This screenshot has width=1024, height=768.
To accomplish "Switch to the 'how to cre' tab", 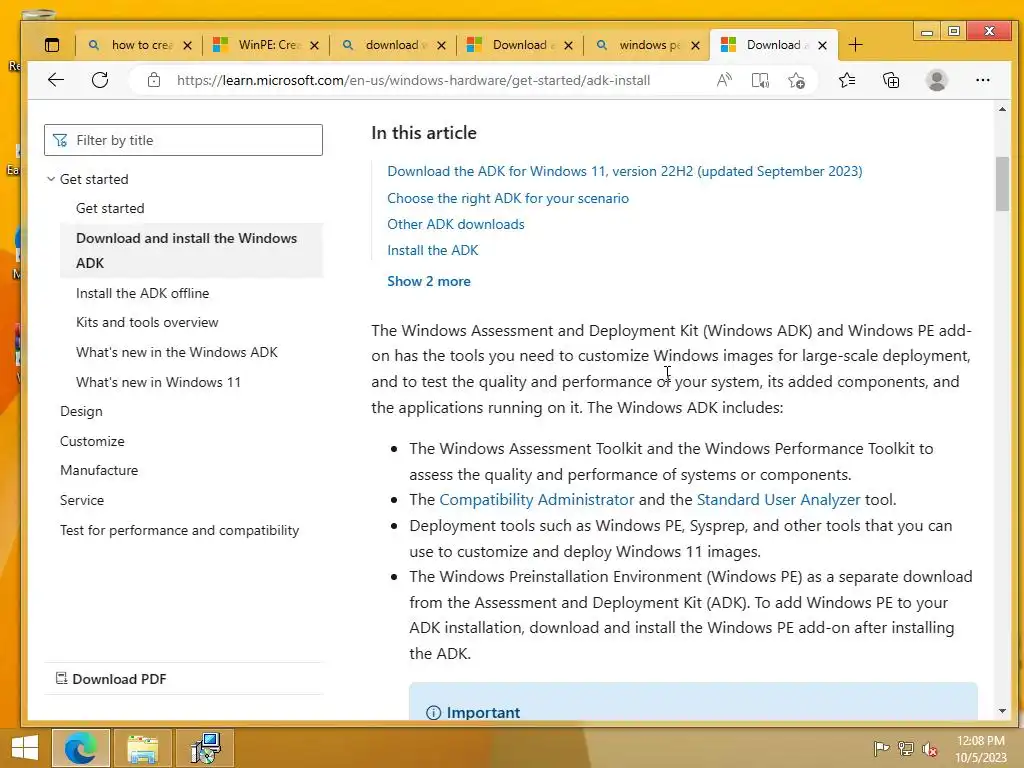I will tap(140, 45).
